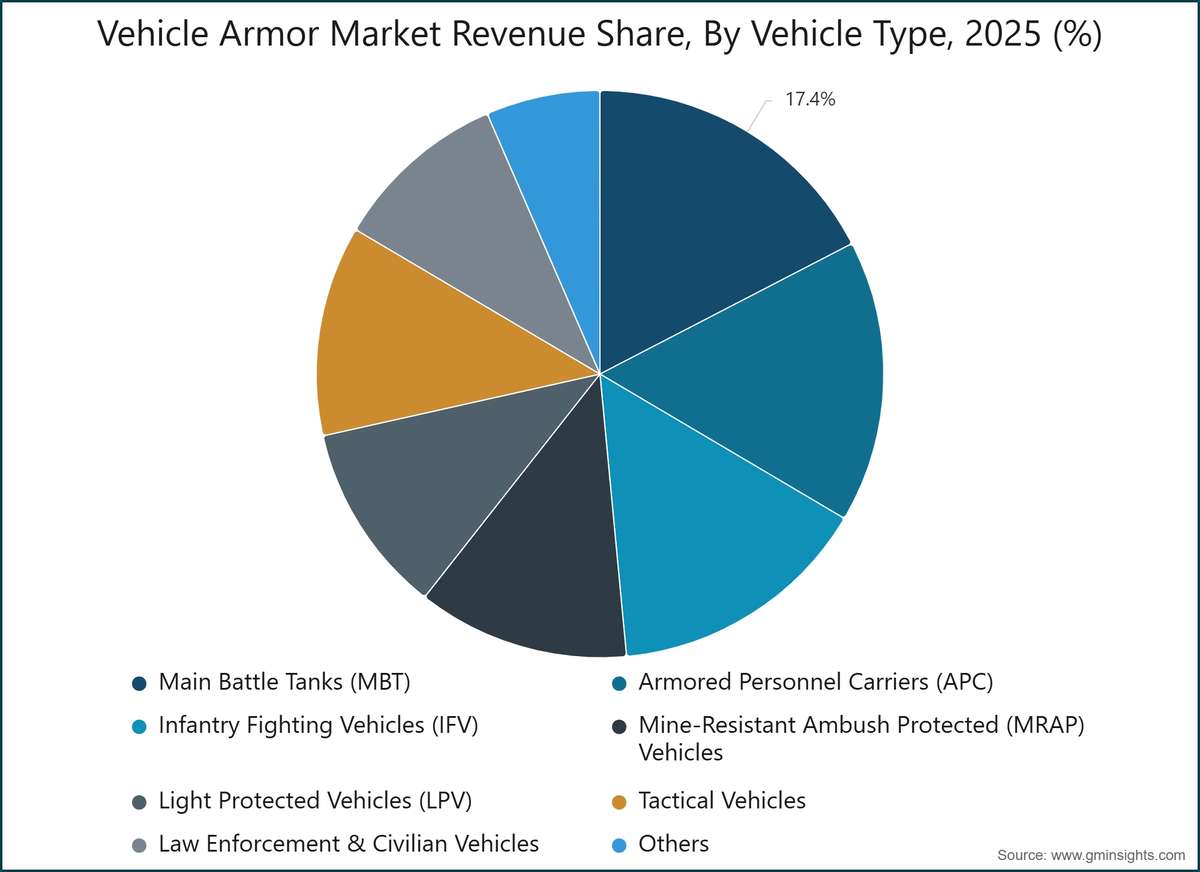The image size is (1200, 872).
Task: Toggle the Tactical Vehicles legend label
Action: click(722, 801)
